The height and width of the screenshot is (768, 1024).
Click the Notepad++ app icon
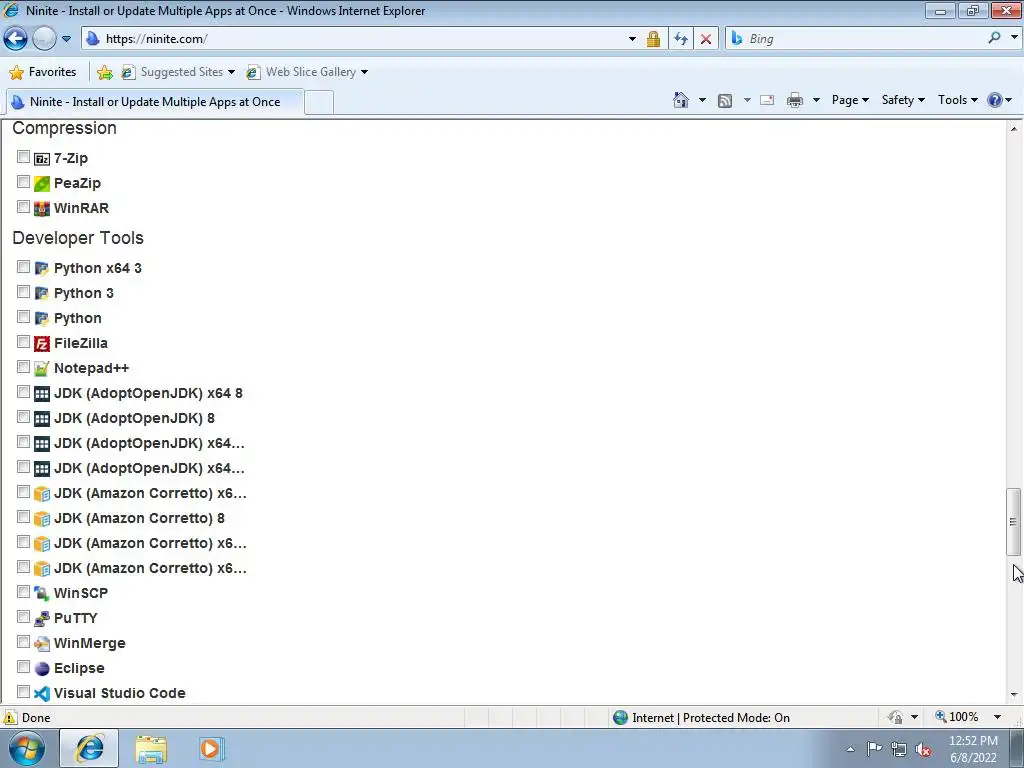(42, 368)
